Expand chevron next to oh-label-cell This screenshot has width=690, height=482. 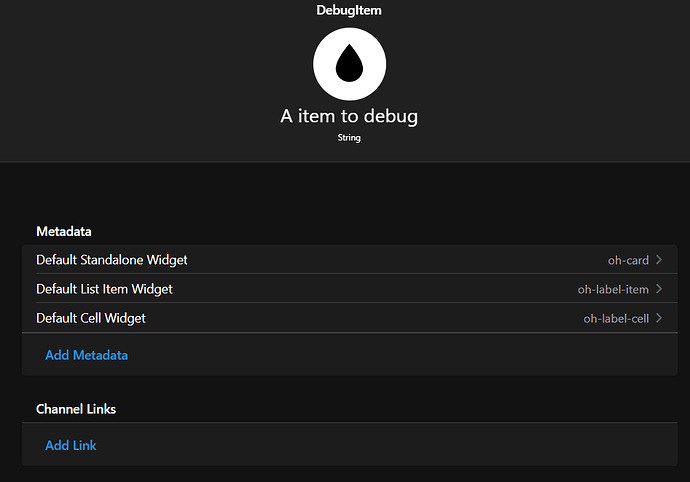[x=659, y=318]
